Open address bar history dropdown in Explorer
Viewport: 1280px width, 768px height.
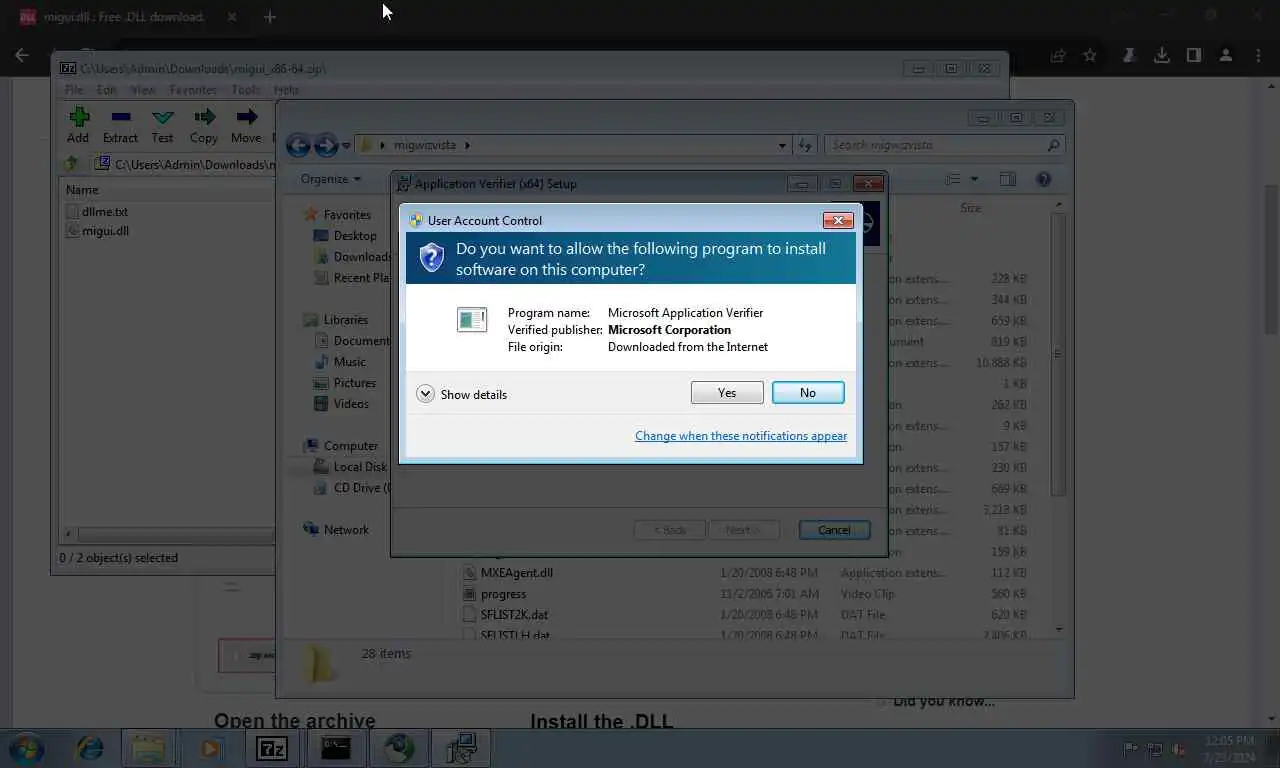tap(782, 145)
